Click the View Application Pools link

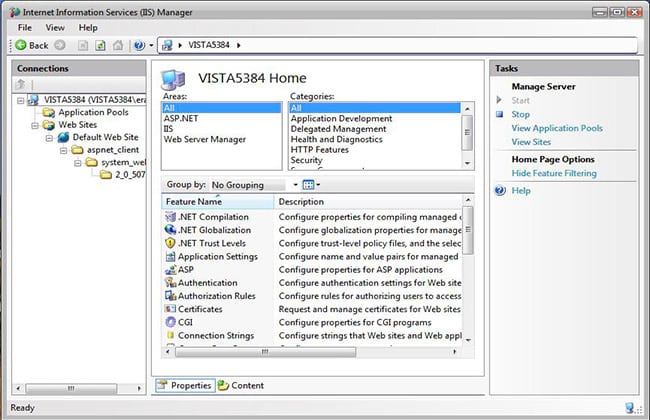tap(556, 128)
